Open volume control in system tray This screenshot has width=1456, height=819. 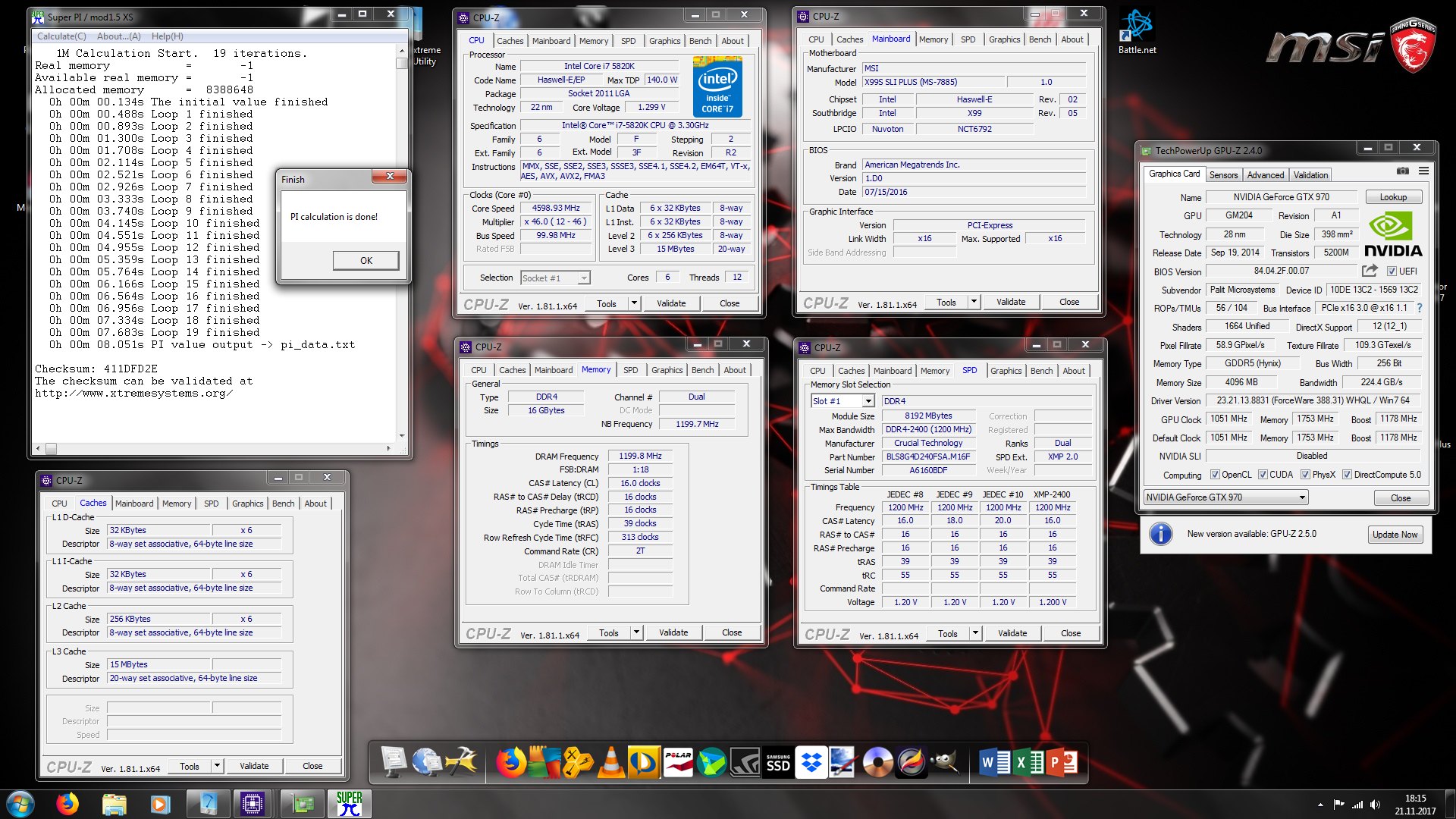[1375, 805]
